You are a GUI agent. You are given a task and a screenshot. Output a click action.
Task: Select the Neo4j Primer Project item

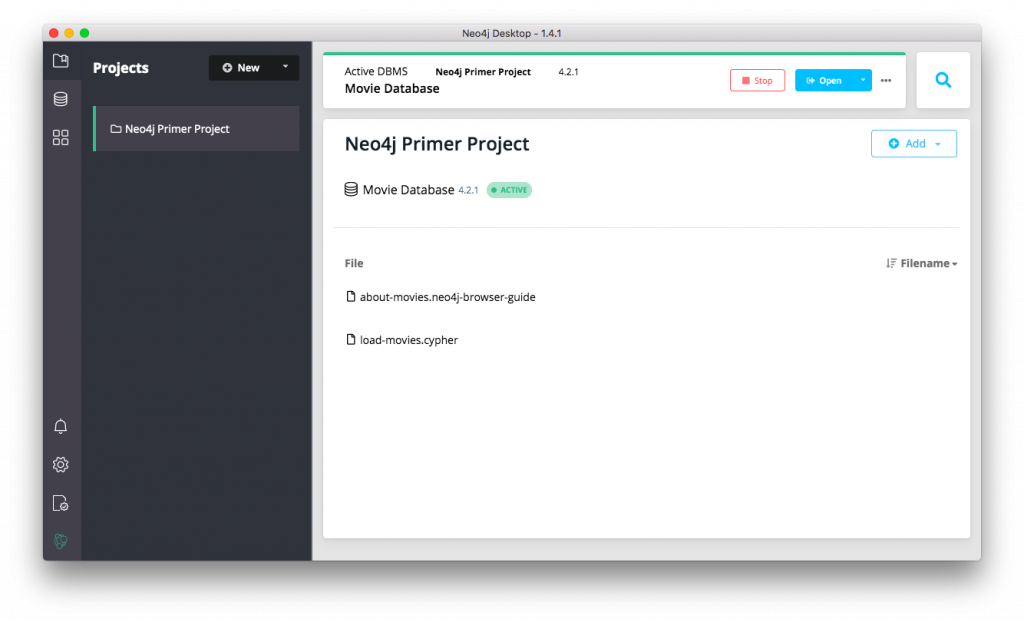point(176,129)
